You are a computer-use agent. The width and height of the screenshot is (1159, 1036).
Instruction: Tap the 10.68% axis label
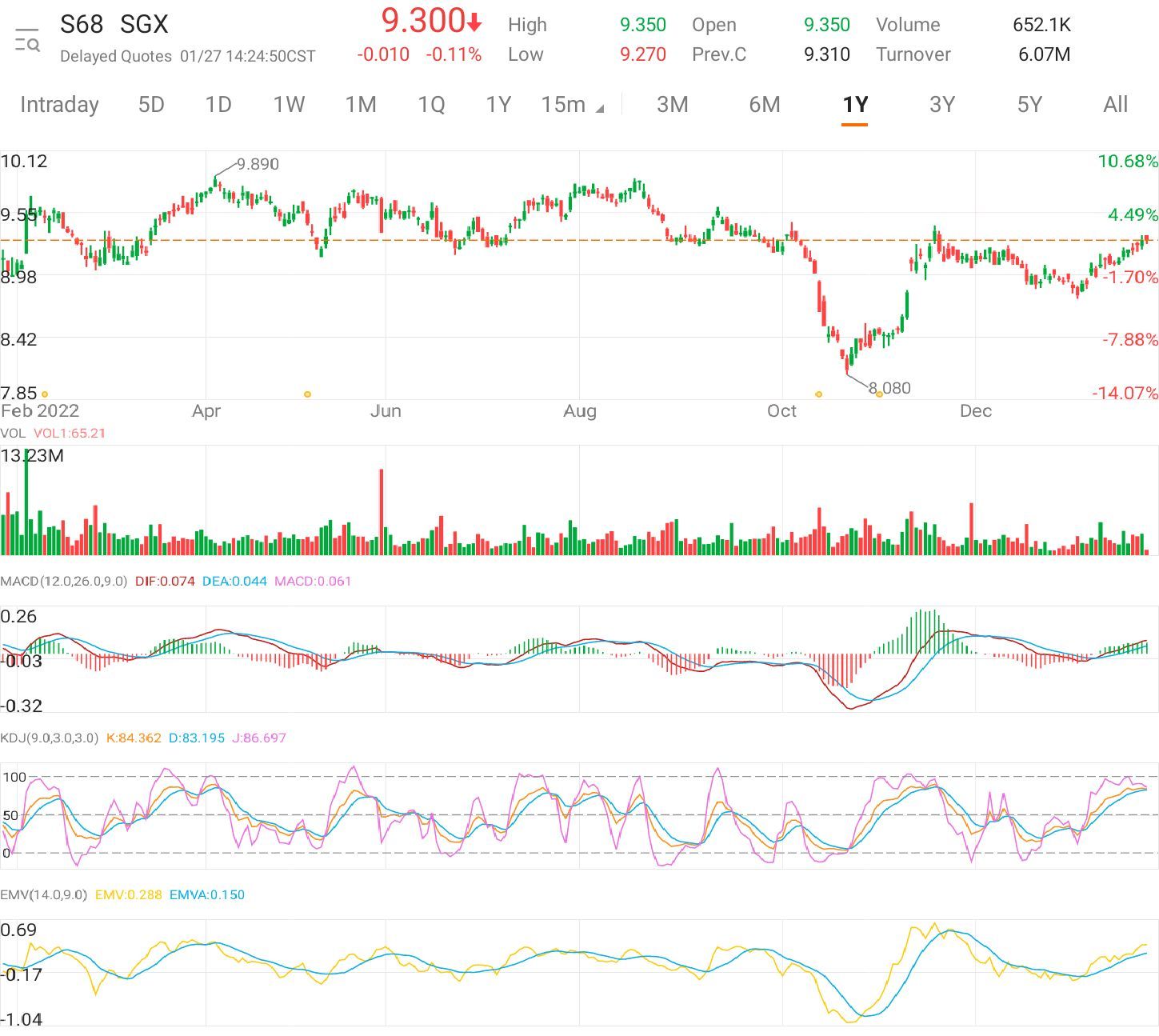point(1128,162)
